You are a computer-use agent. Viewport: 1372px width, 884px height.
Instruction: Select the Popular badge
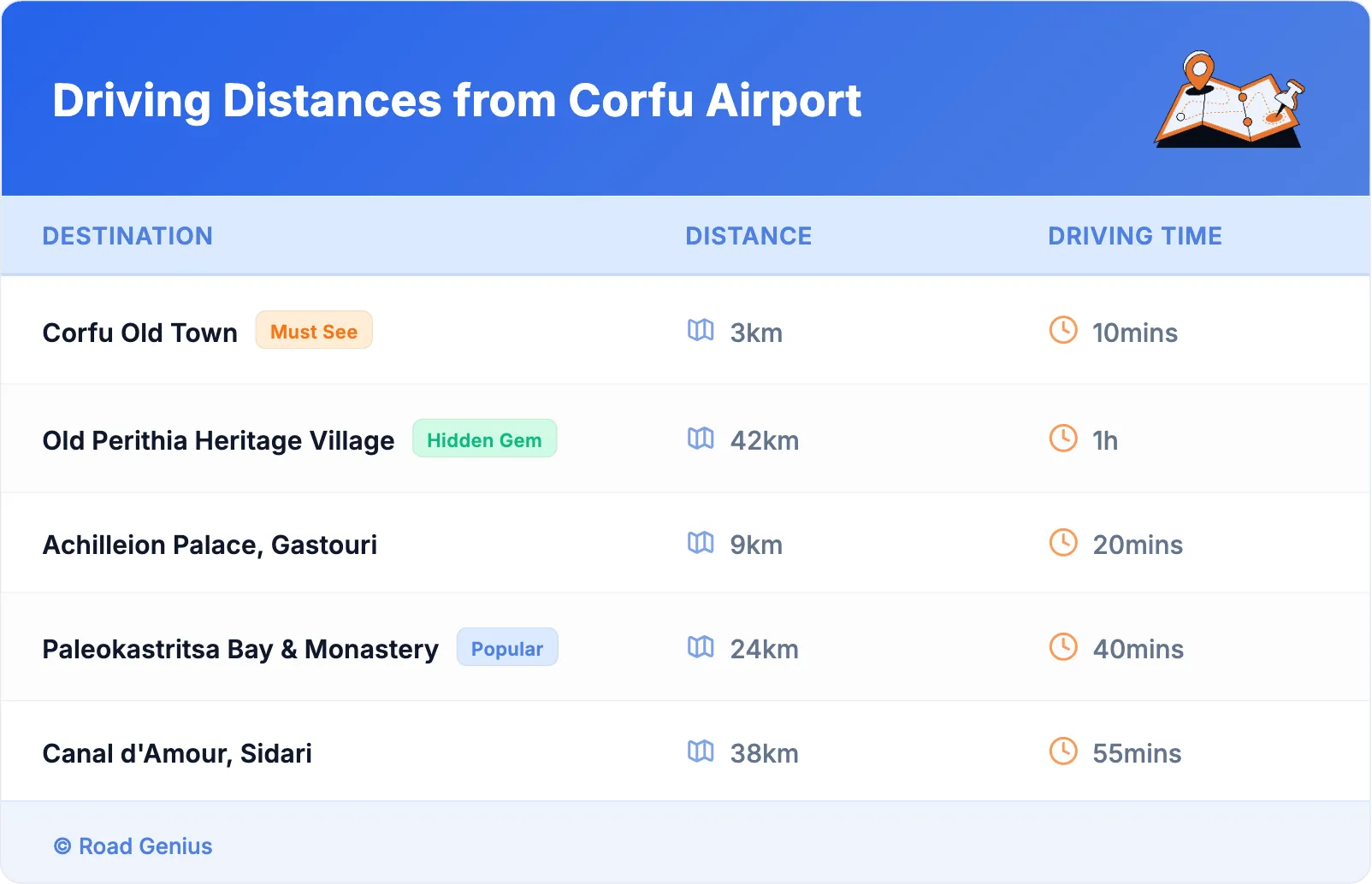coord(507,648)
